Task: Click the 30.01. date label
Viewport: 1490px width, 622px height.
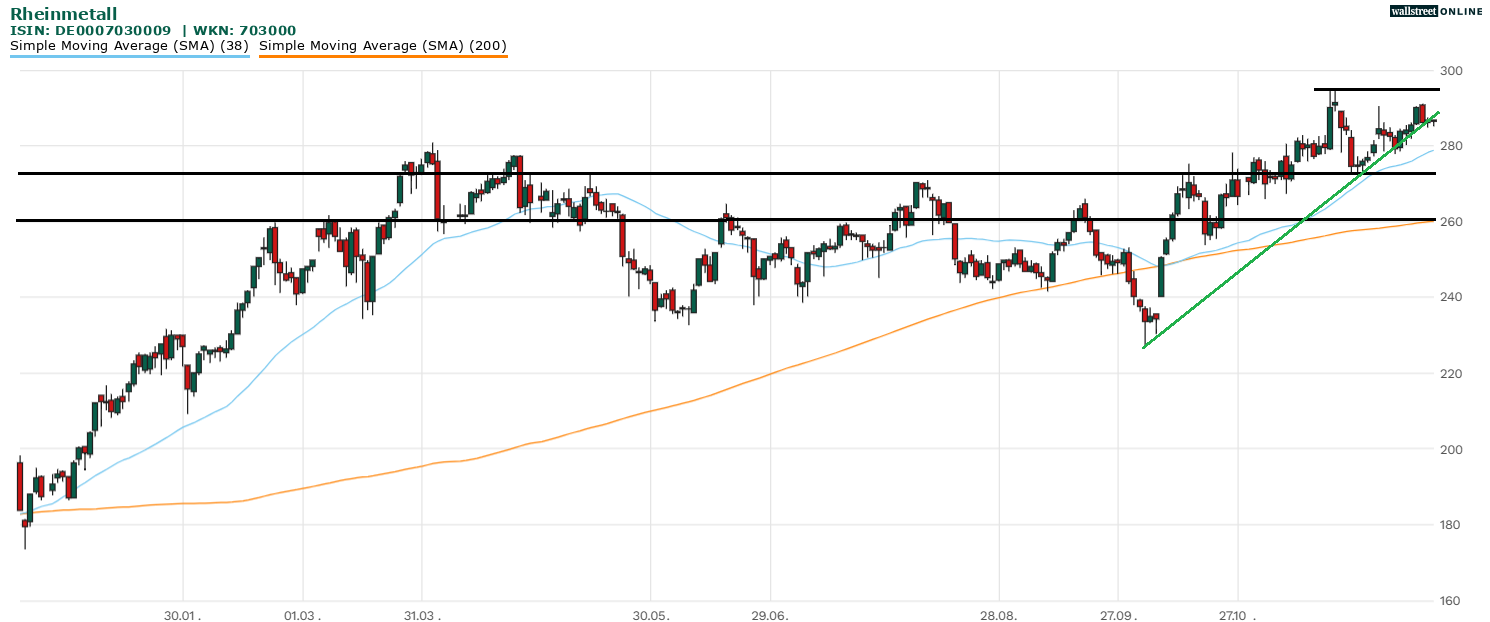Action: 183,613
